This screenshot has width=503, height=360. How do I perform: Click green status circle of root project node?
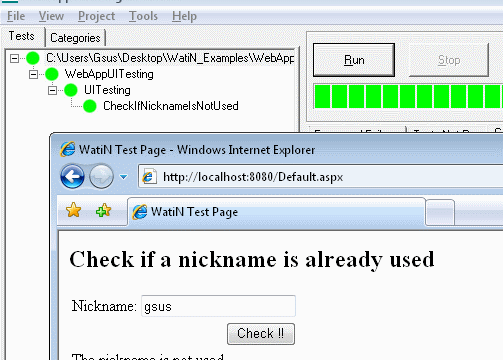[33, 58]
